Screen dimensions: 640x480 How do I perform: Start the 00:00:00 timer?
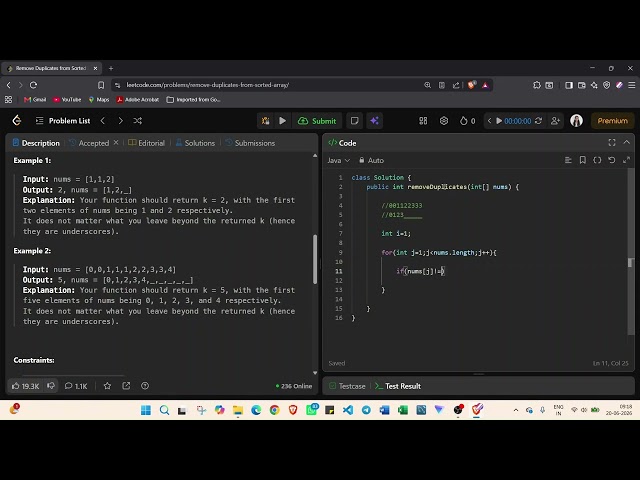(499, 121)
